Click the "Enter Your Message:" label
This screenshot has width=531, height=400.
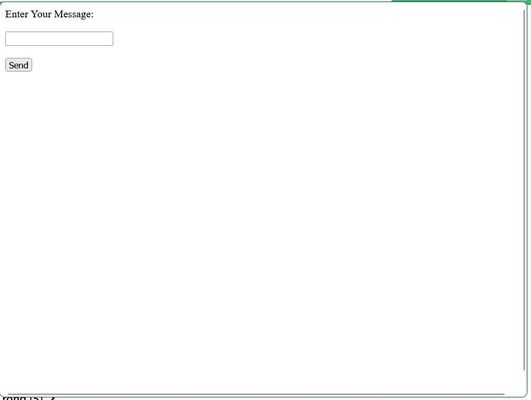(49, 14)
